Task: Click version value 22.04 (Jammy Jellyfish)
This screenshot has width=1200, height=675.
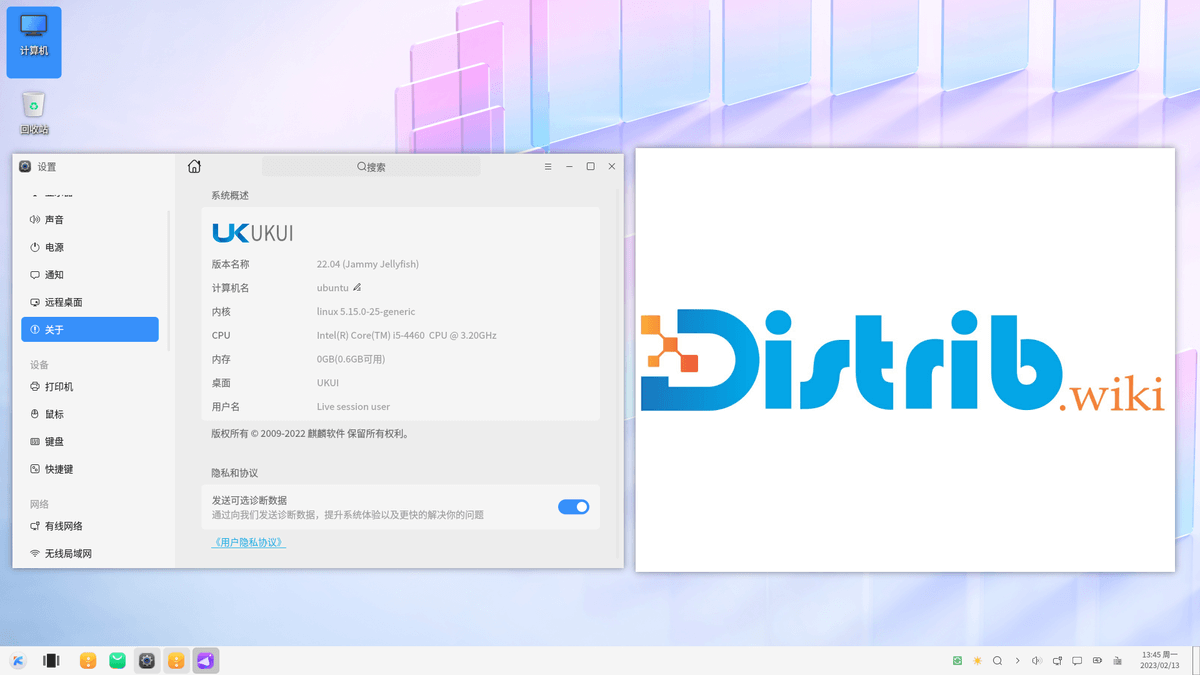Action: pos(368,264)
